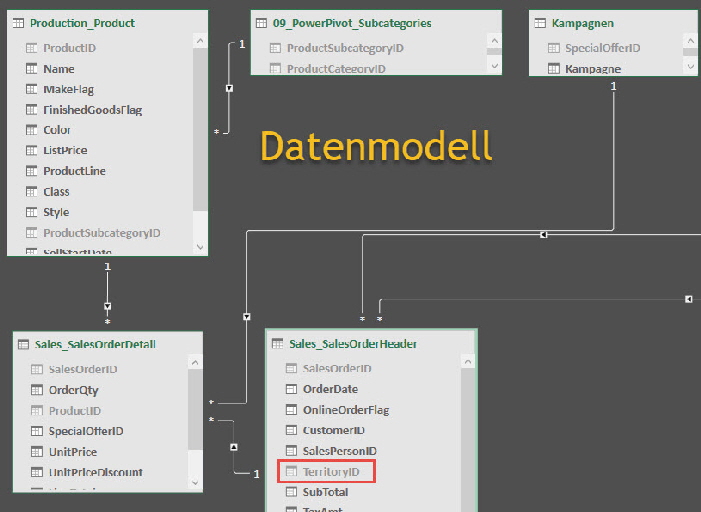Select the OnlineOrderFlag field
The width and height of the screenshot is (701, 512).
pos(345,410)
